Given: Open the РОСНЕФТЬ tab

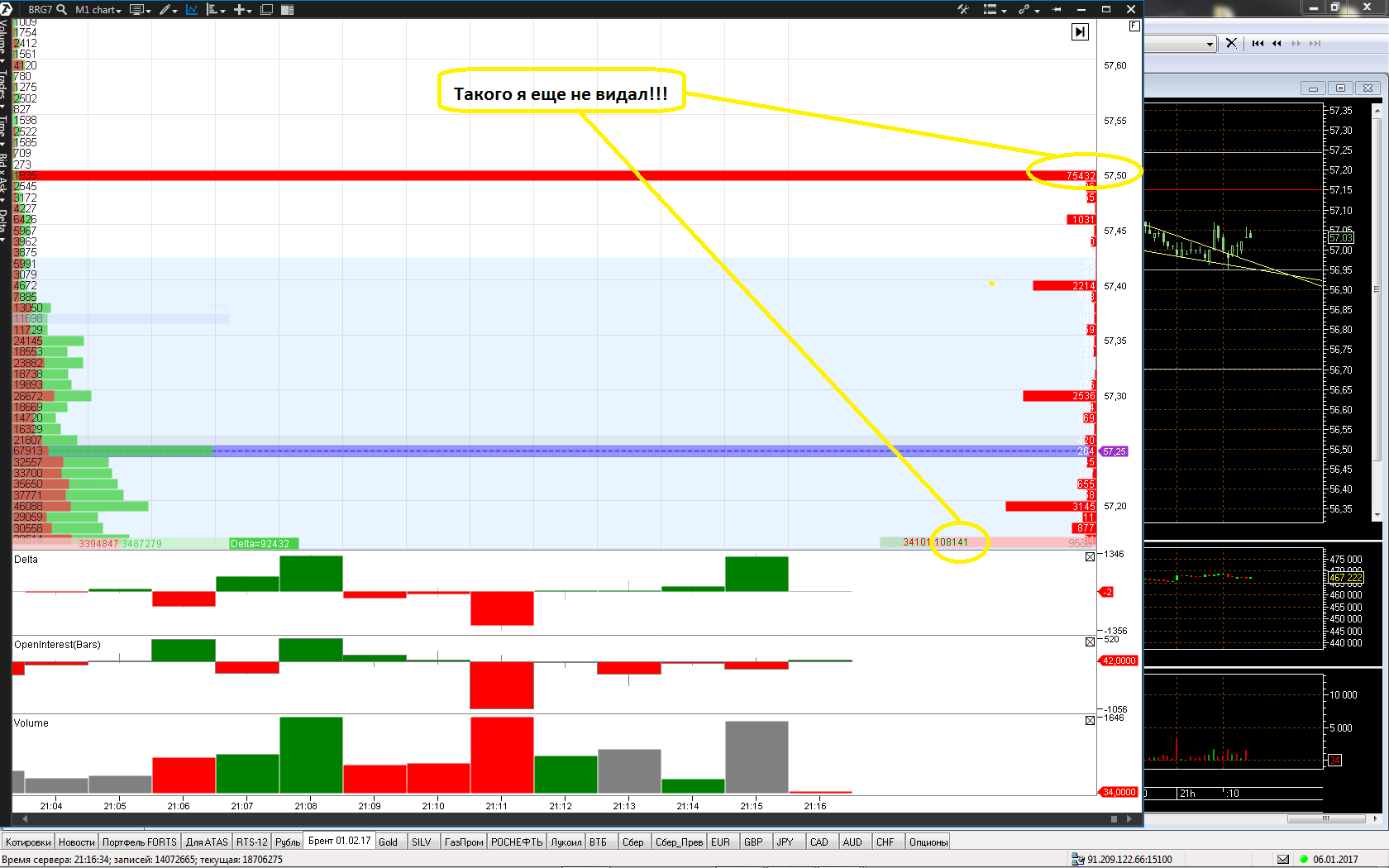Looking at the screenshot, I should click(x=517, y=842).
